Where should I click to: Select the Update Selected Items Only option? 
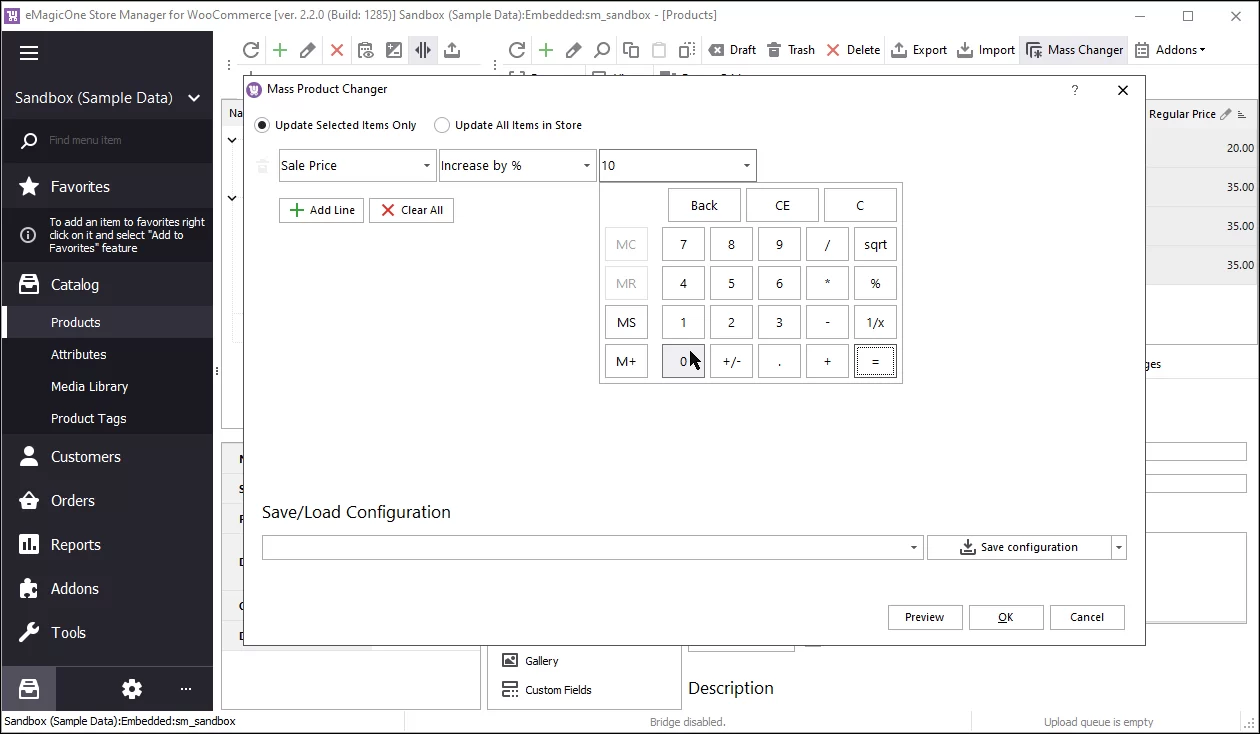click(x=261, y=125)
